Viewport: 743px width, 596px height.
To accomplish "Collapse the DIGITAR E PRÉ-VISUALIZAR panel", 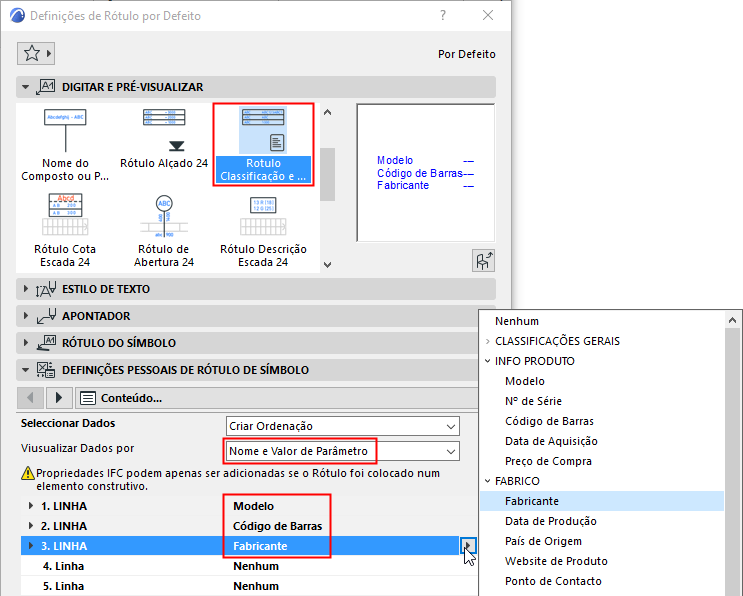I will point(26,87).
